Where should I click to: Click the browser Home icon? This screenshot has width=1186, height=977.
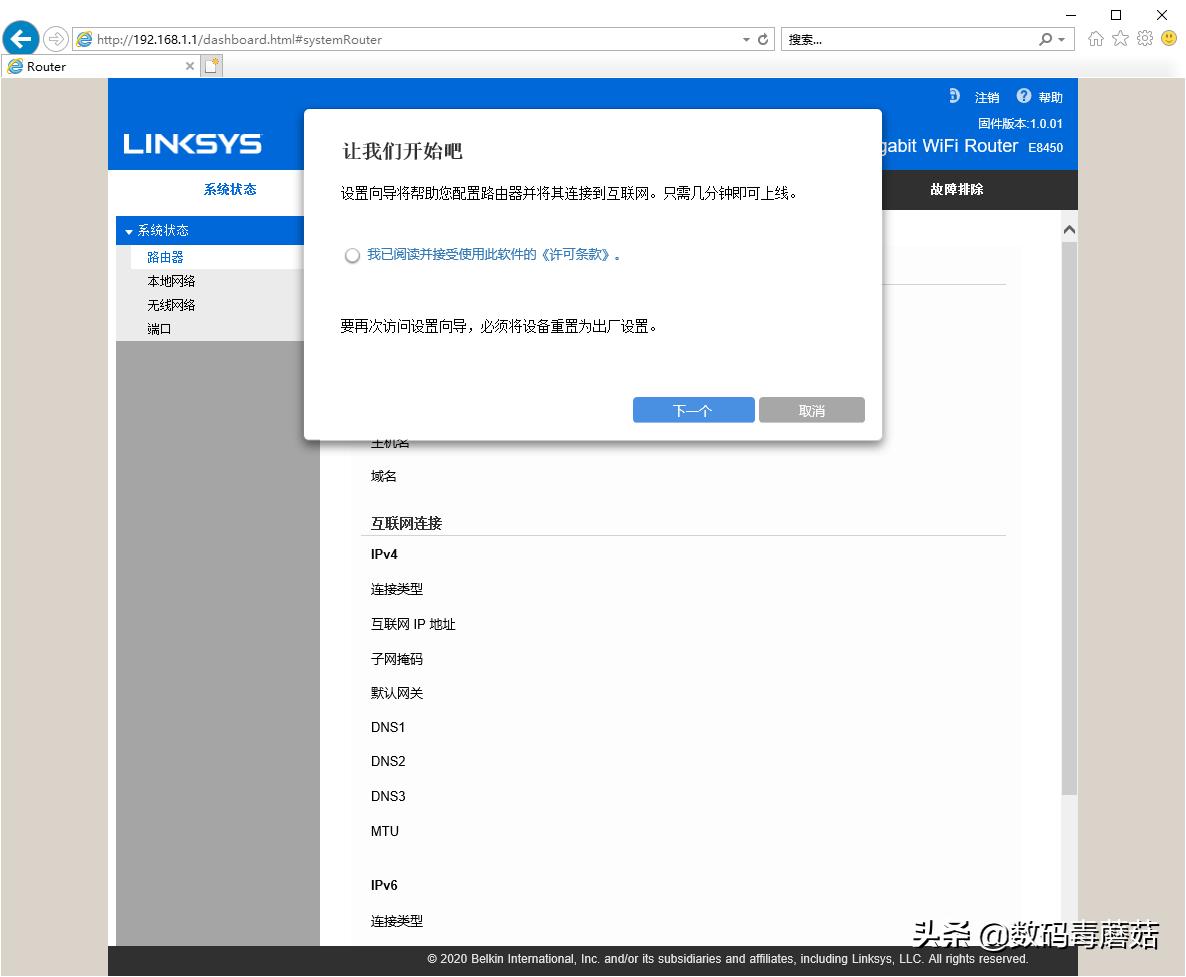point(1095,39)
